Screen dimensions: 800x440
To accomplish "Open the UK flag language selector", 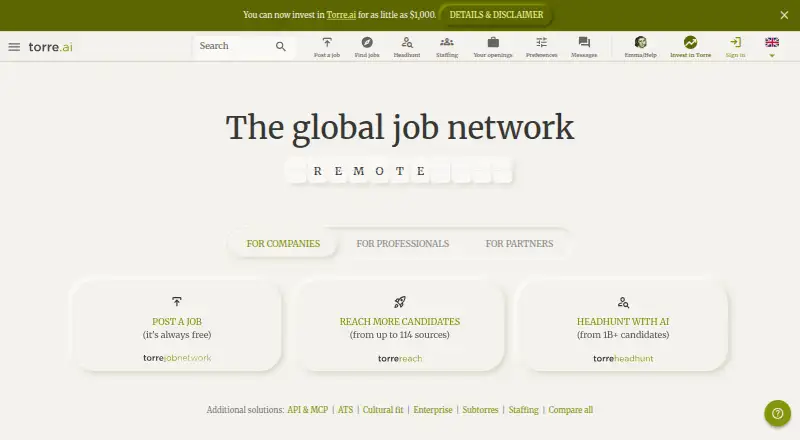I will tap(772, 42).
